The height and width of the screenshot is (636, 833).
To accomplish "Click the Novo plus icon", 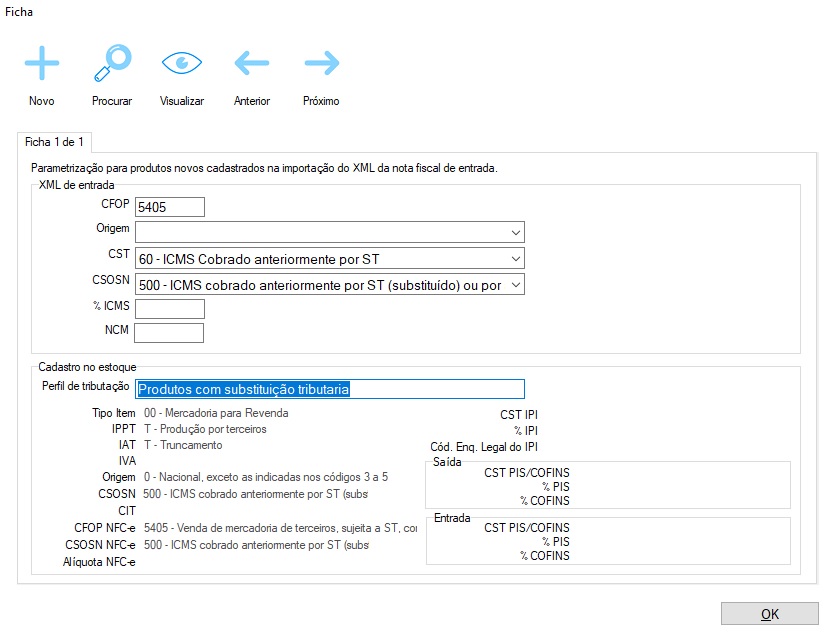I will click(x=42, y=64).
